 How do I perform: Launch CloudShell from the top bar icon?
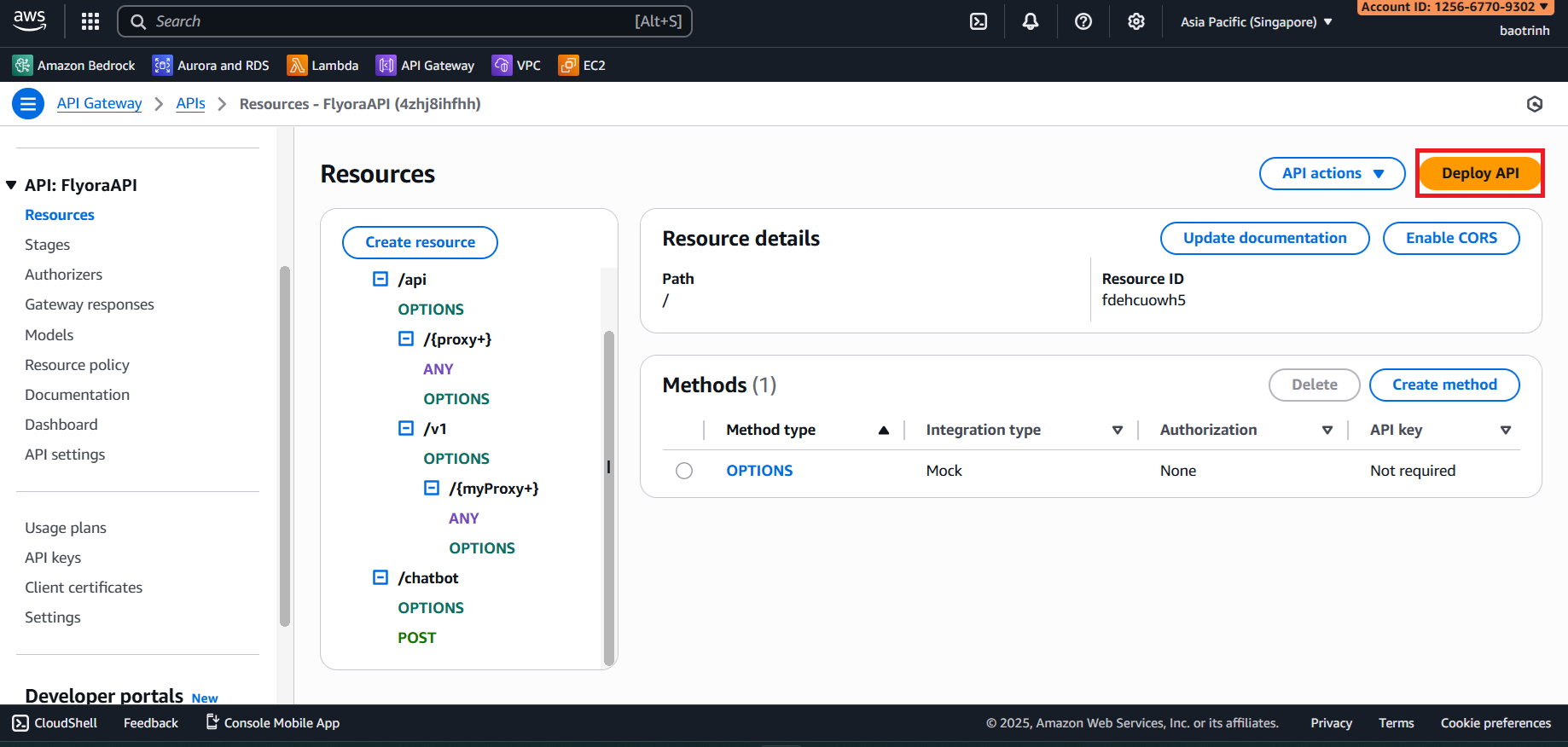pos(979,21)
